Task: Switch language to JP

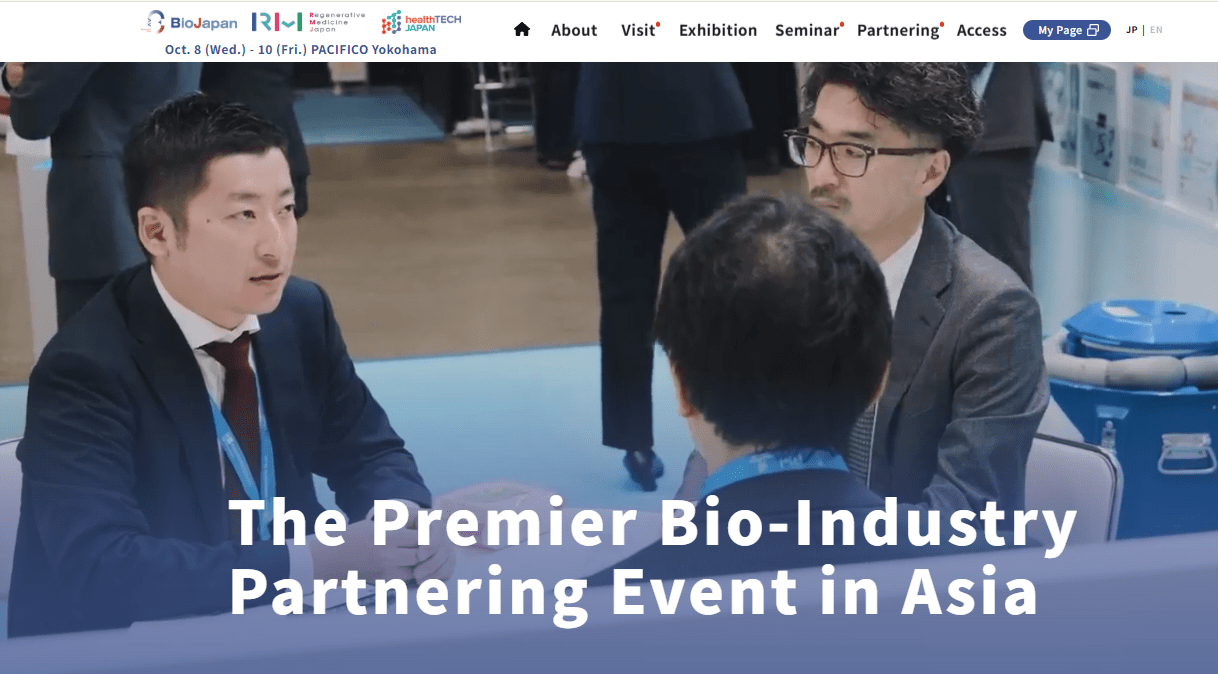Action: pos(1132,30)
